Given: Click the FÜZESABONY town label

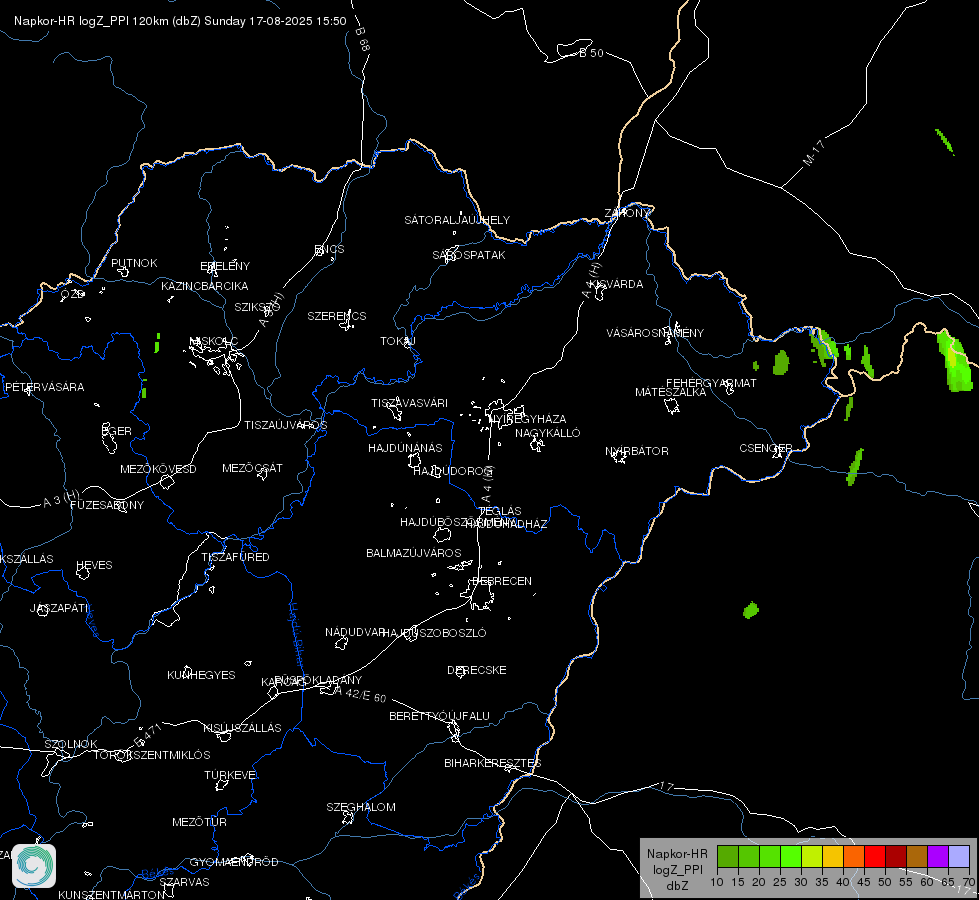Looking at the screenshot, I should 107,505.
